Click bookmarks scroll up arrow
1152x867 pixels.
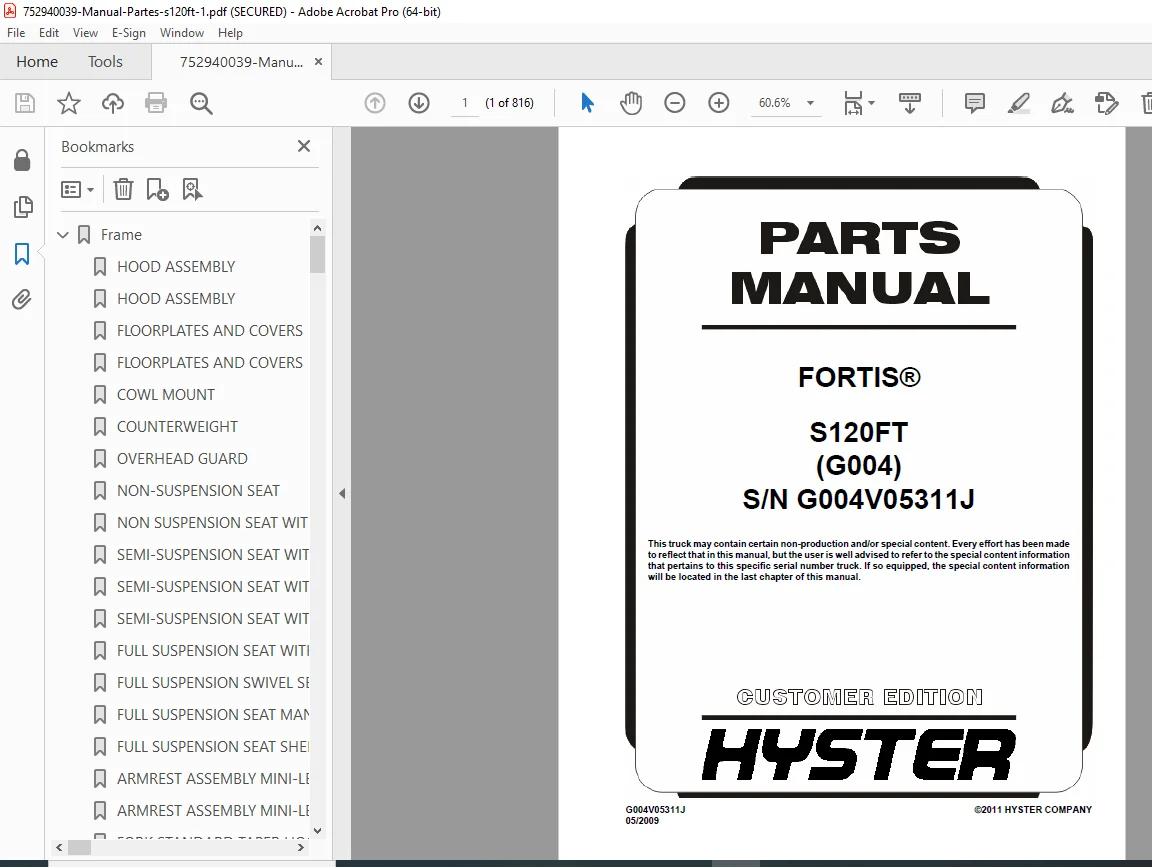317,229
